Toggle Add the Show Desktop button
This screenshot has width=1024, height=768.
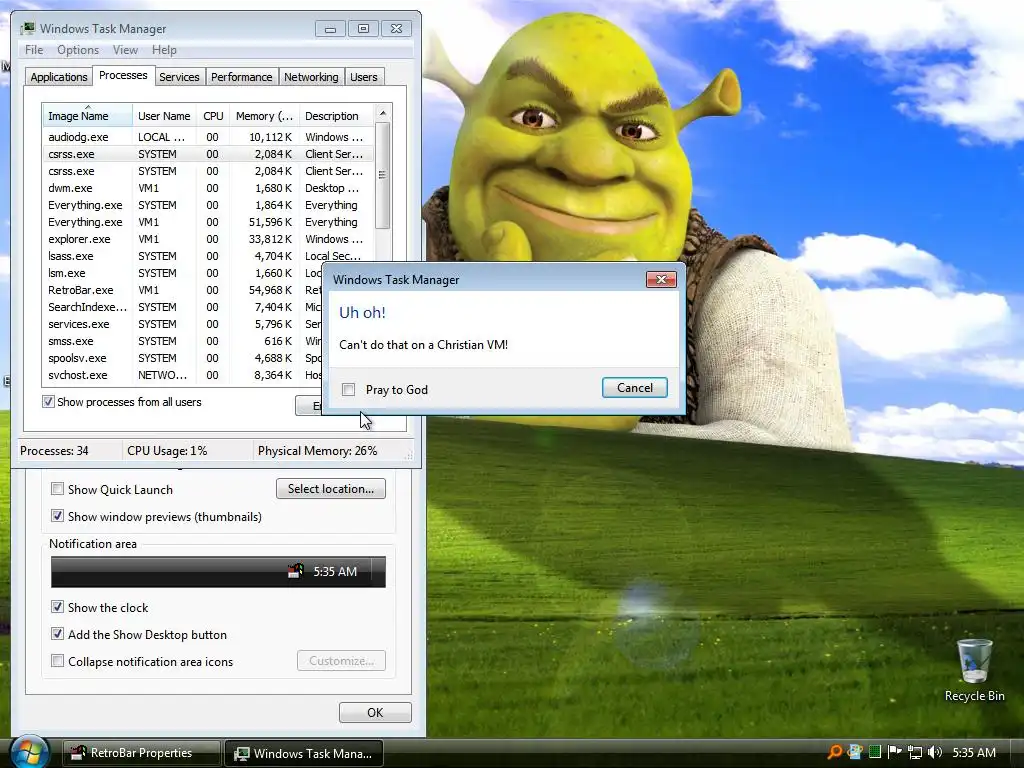[57, 634]
